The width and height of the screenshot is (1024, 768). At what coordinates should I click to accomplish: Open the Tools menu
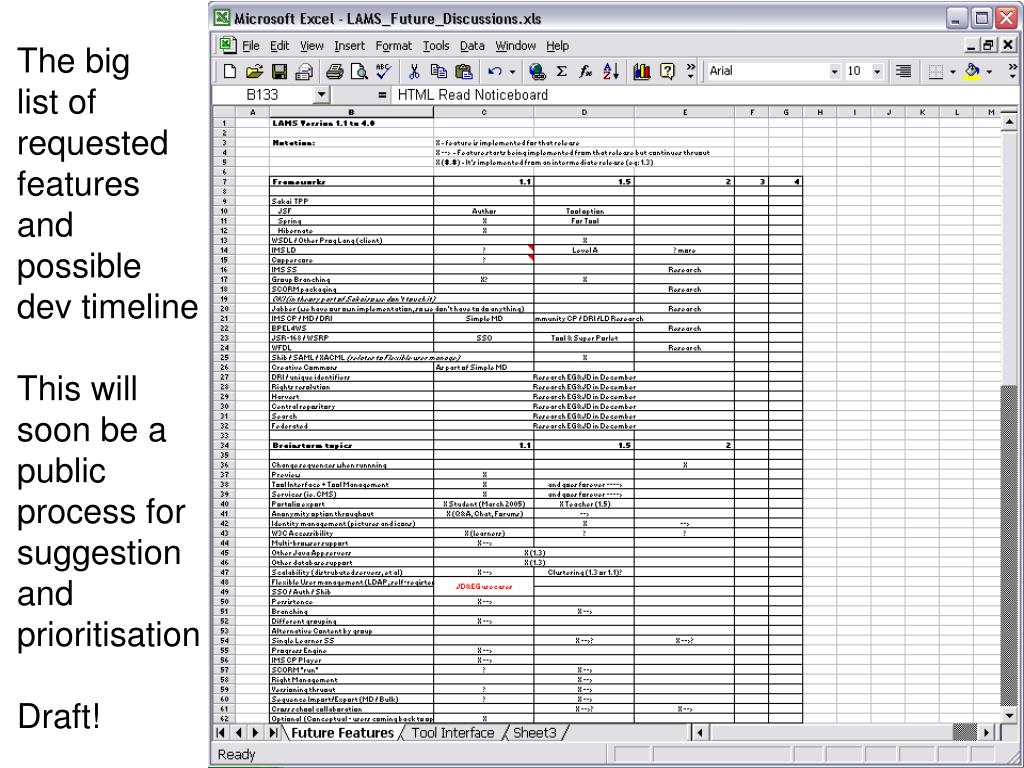(x=436, y=46)
